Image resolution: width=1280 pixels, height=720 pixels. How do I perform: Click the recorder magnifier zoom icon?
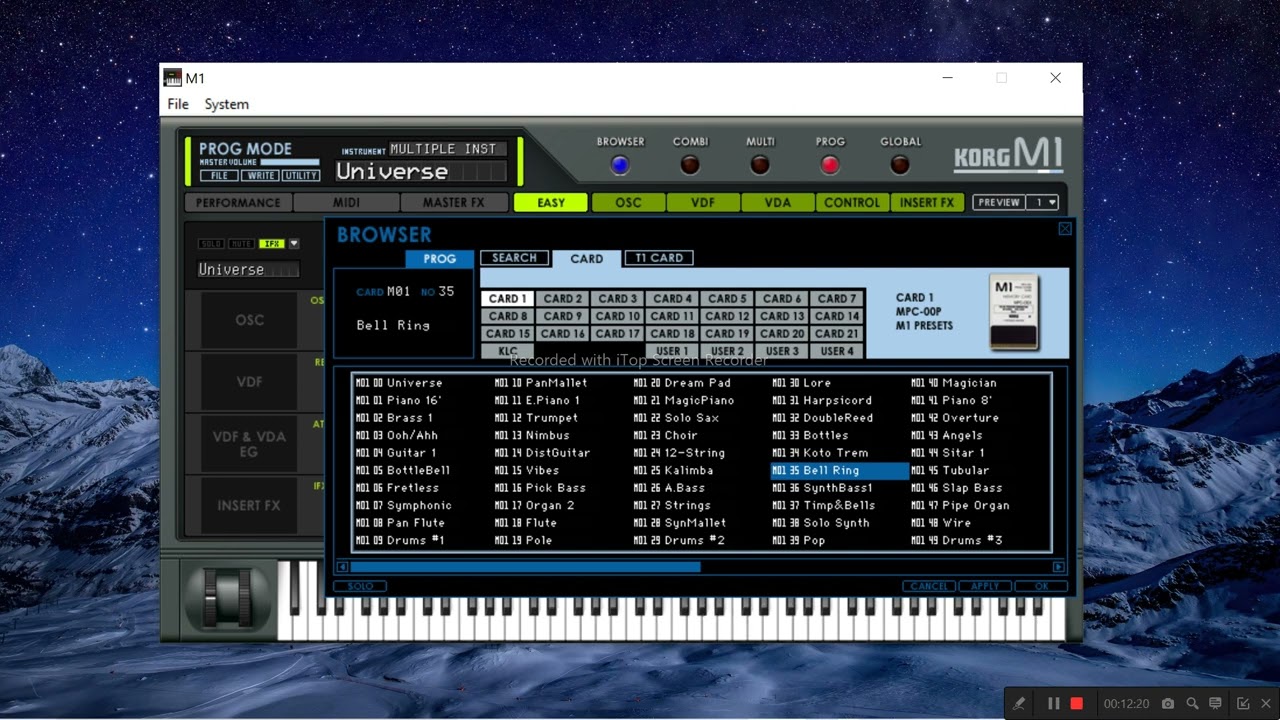(x=1192, y=704)
